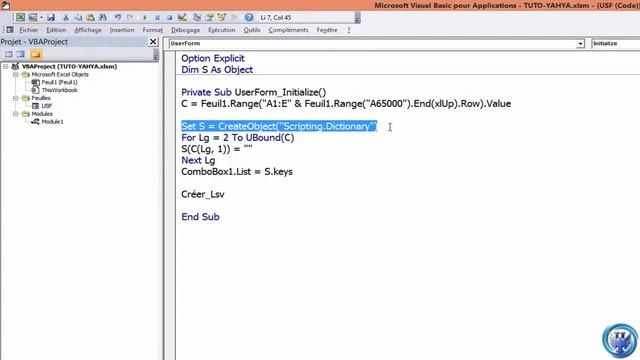Copy selection using copy icon

point(78,18)
